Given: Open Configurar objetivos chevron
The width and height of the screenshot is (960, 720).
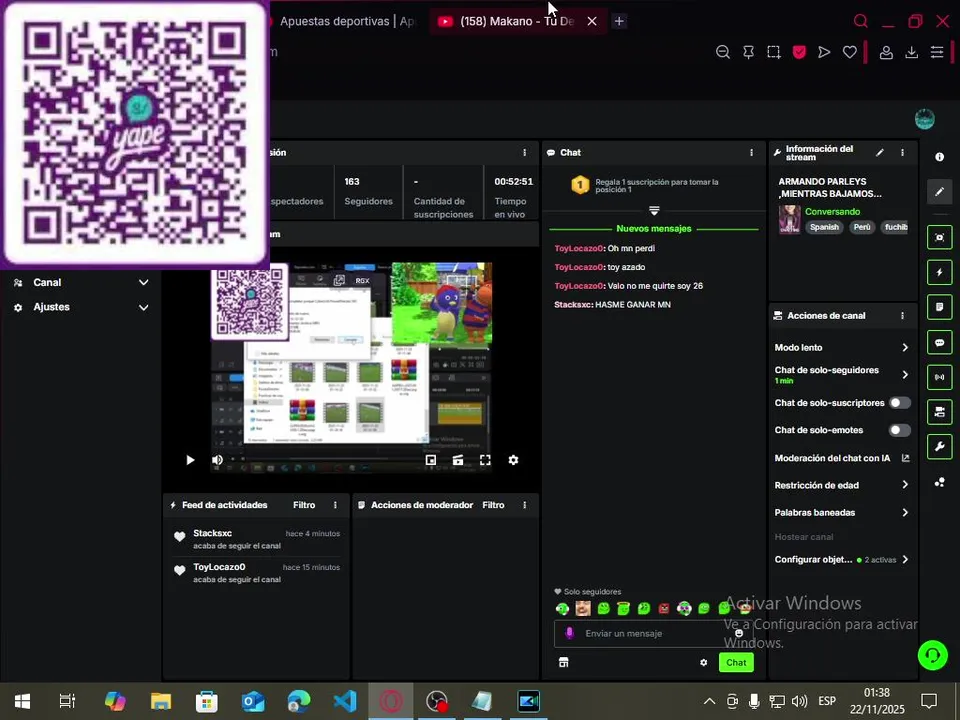Looking at the screenshot, I should 905,560.
